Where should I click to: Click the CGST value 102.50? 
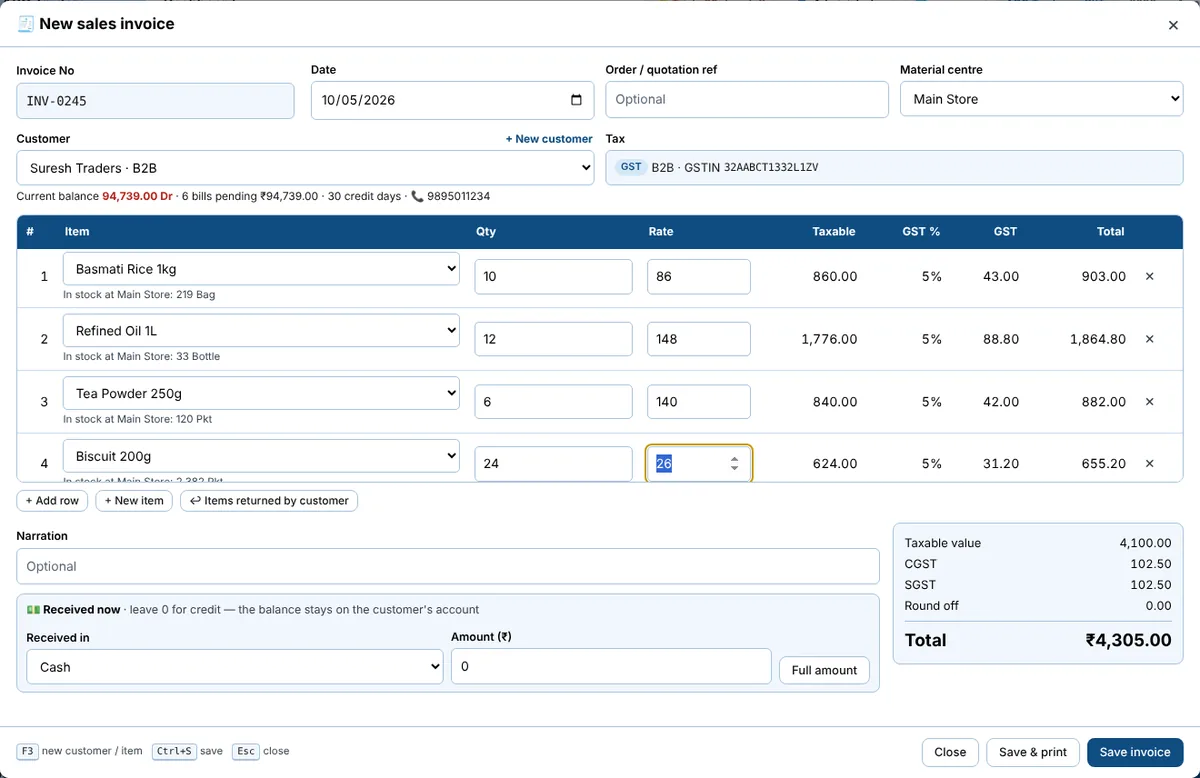1151,564
